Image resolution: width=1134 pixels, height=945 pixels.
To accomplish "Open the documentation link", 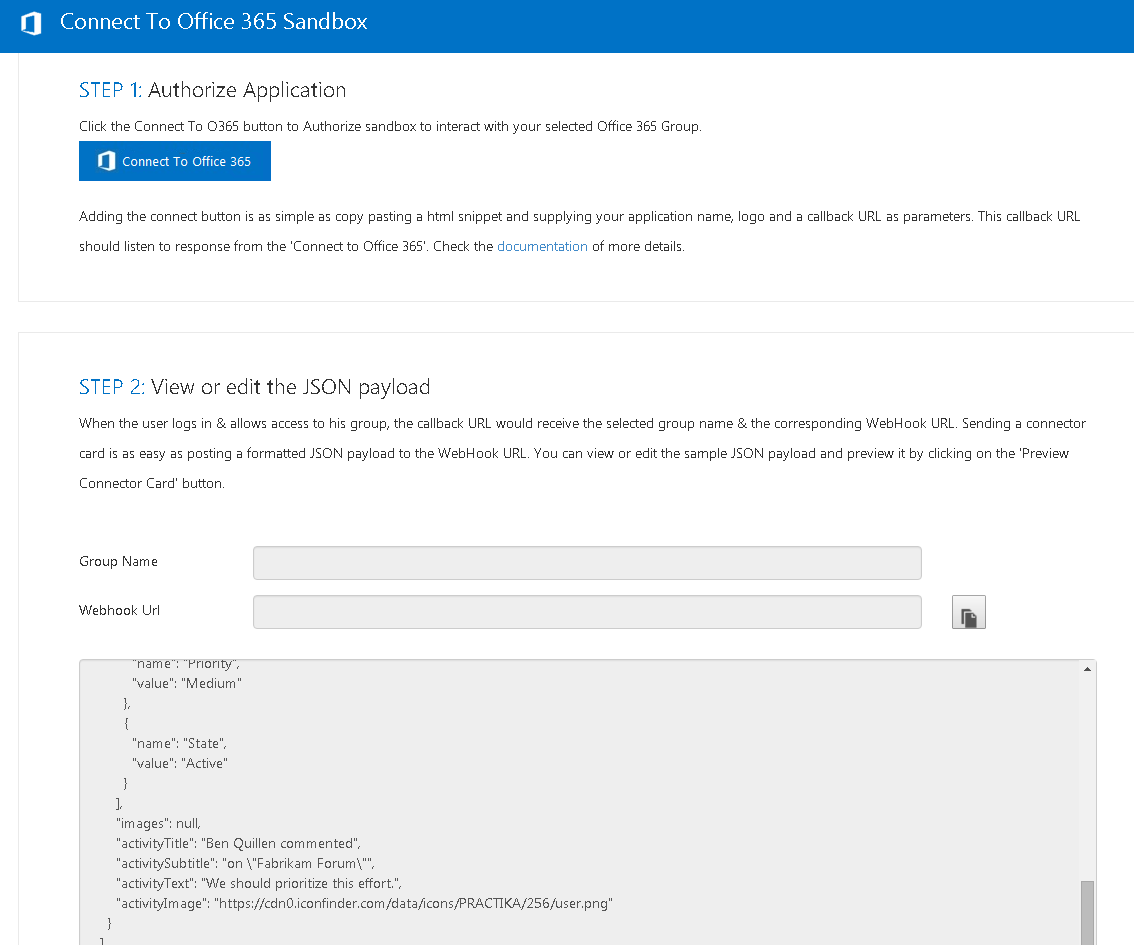I will click(542, 246).
